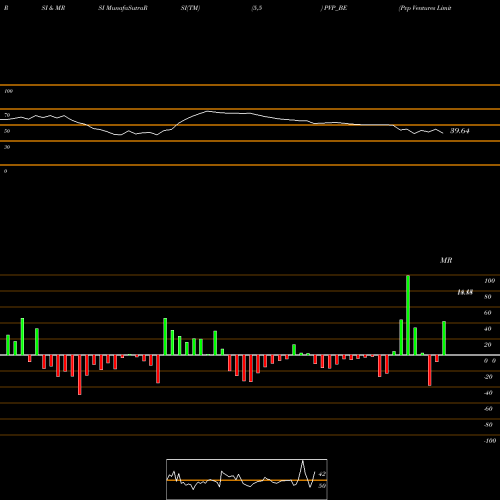Screen dimensions: 500x500
Task: Click the '42' value in mini chart
Action: [x=322, y=474]
